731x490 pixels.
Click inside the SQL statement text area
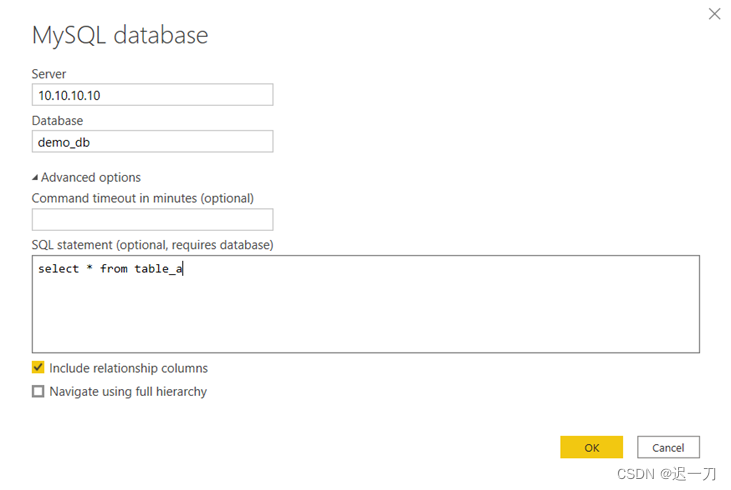click(366, 304)
